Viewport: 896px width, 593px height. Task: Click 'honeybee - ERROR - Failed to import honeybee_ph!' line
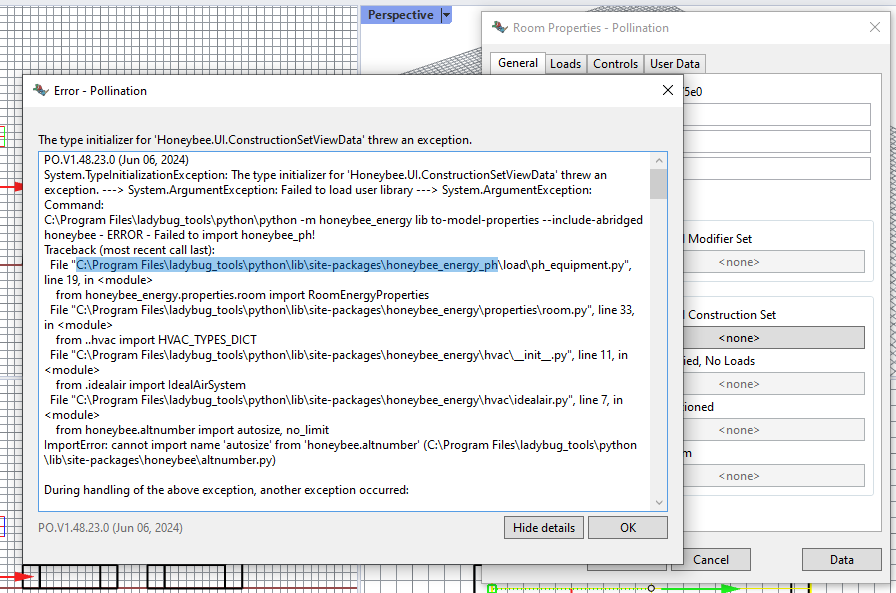tap(179, 235)
